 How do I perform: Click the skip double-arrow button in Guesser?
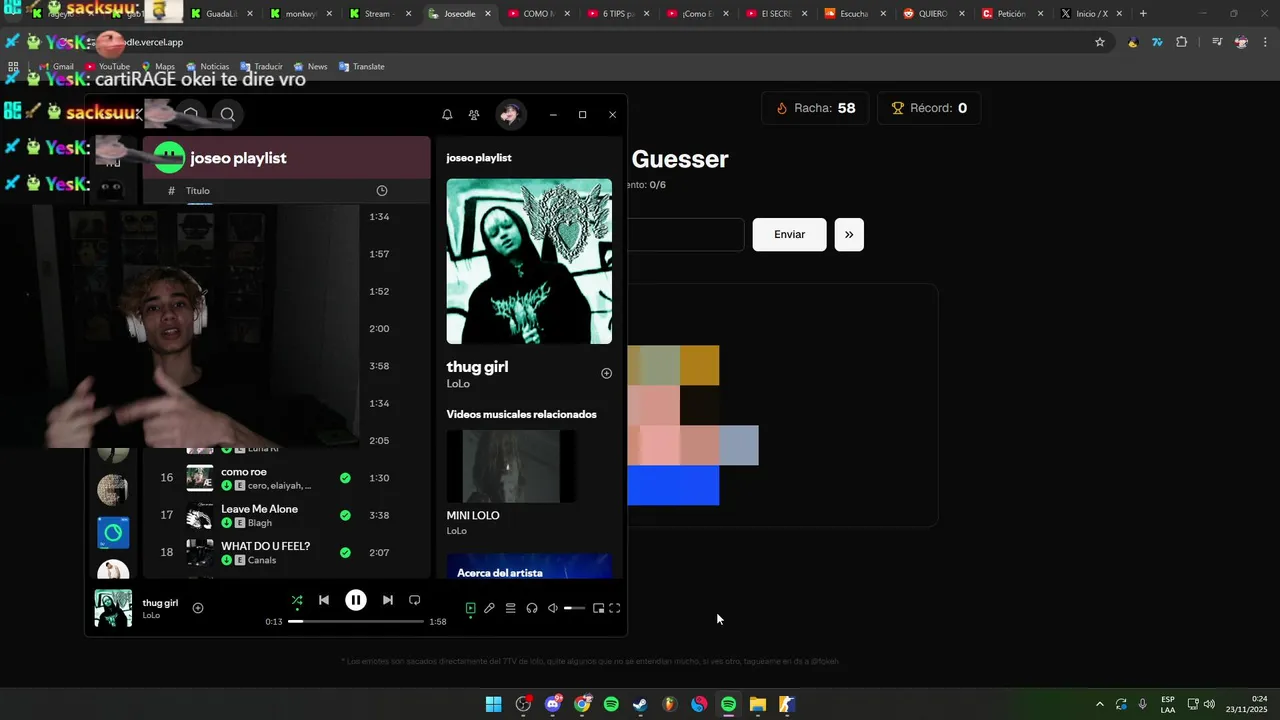[x=849, y=234]
